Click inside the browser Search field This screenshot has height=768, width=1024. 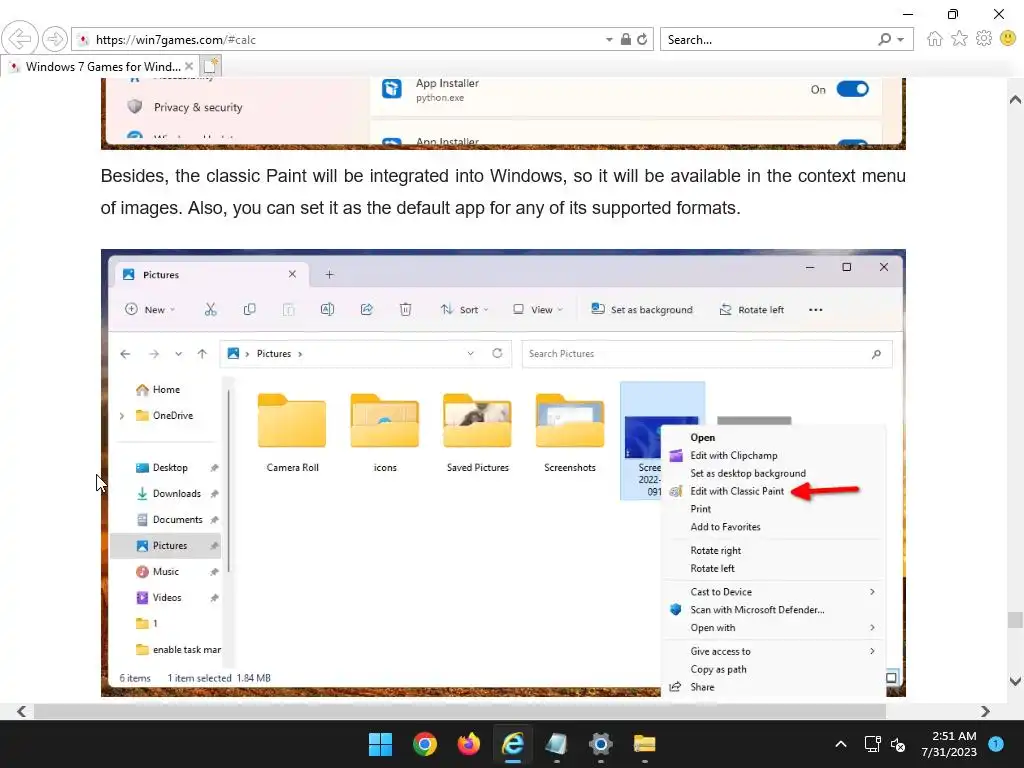[768, 39]
